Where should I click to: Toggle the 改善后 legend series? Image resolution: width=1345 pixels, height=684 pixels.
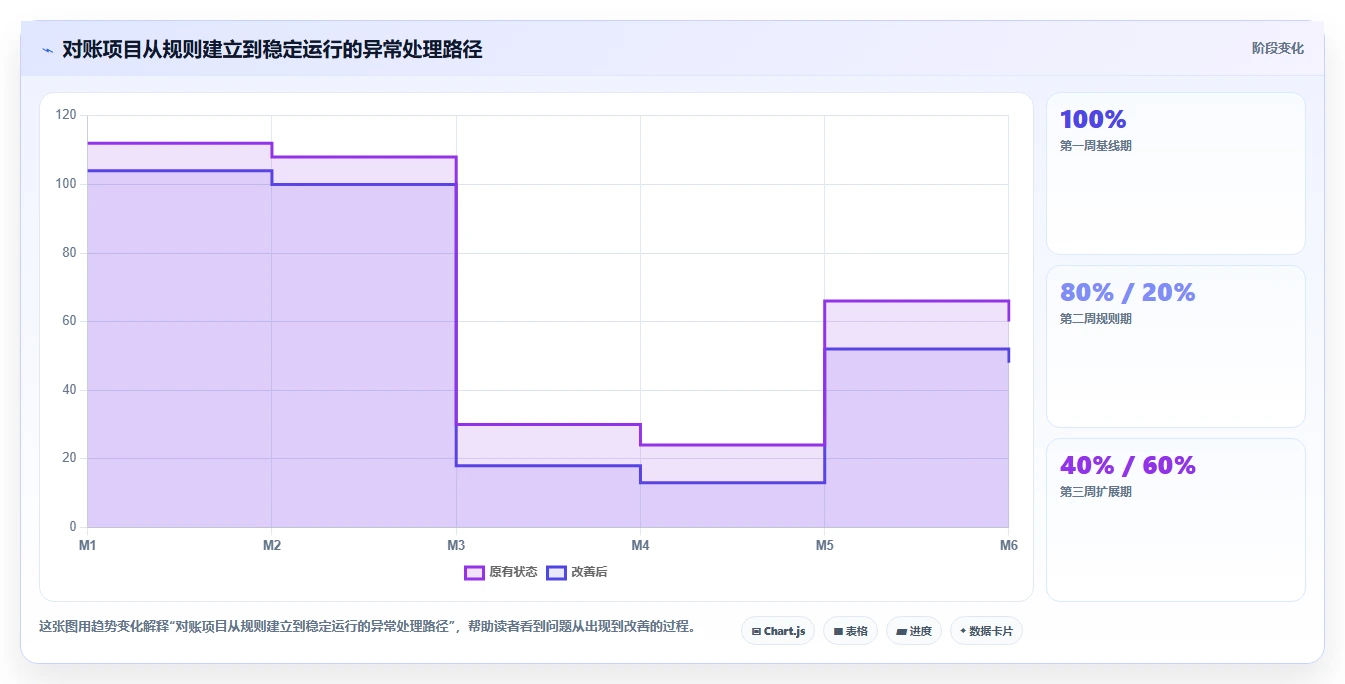click(x=576, y=572)
